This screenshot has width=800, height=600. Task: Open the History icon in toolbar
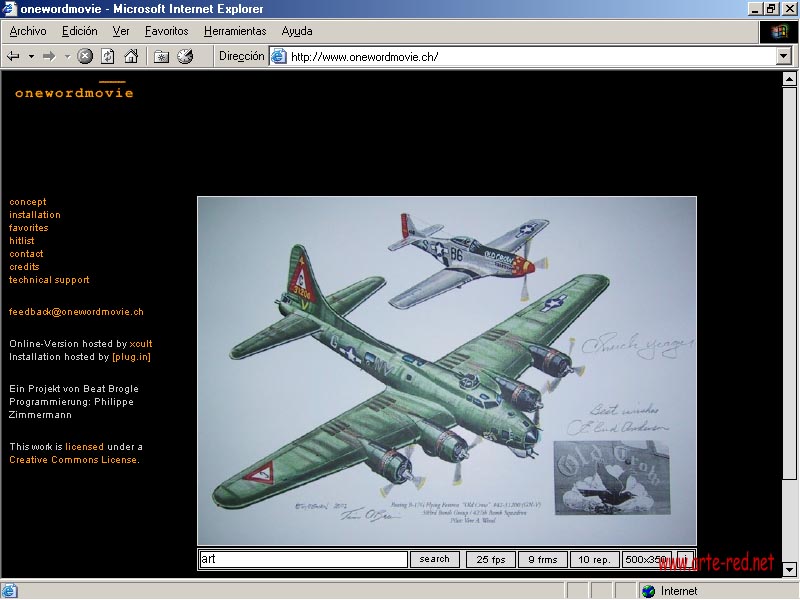click(x=185, y=57)
